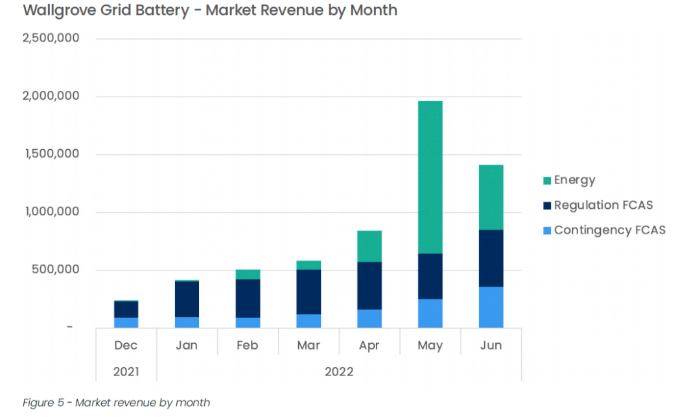Click the Dec month axis label
The image size is (700, 417).
pos(126,345)
